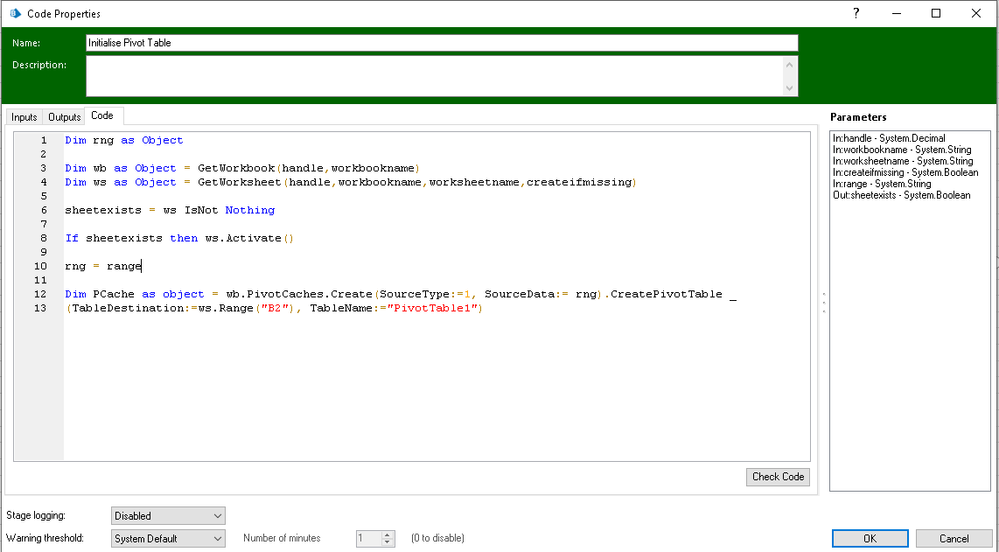The height and width of the screenshot is (552, 999).
Task: Select the In:range - System.String parameter
Action: (882, 184)
